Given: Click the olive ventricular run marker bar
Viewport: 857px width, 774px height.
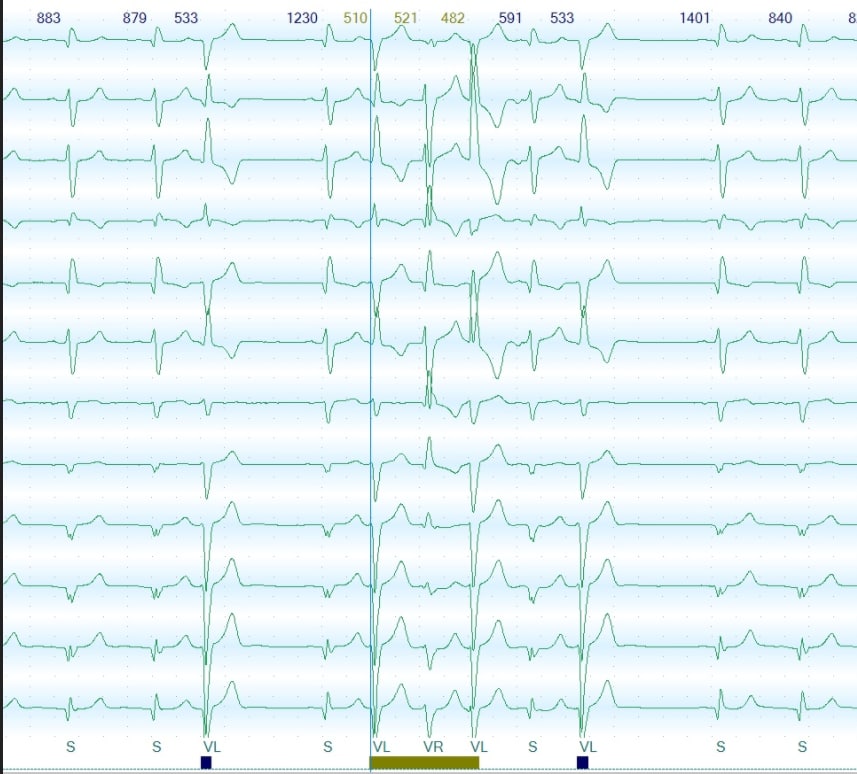Looking at the screenshot, I should click(x=424, y=763).
